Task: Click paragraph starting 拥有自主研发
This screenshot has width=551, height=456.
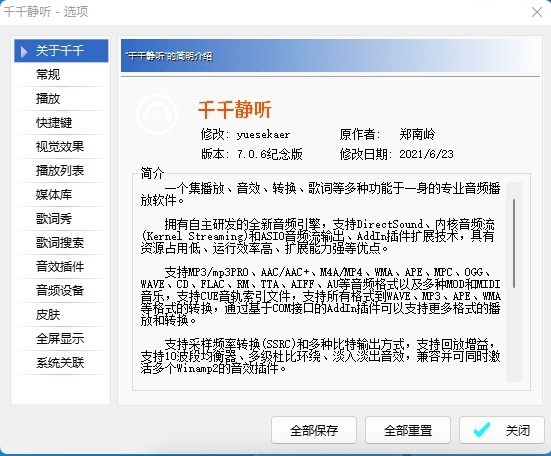Action: (x=318, y=236)
